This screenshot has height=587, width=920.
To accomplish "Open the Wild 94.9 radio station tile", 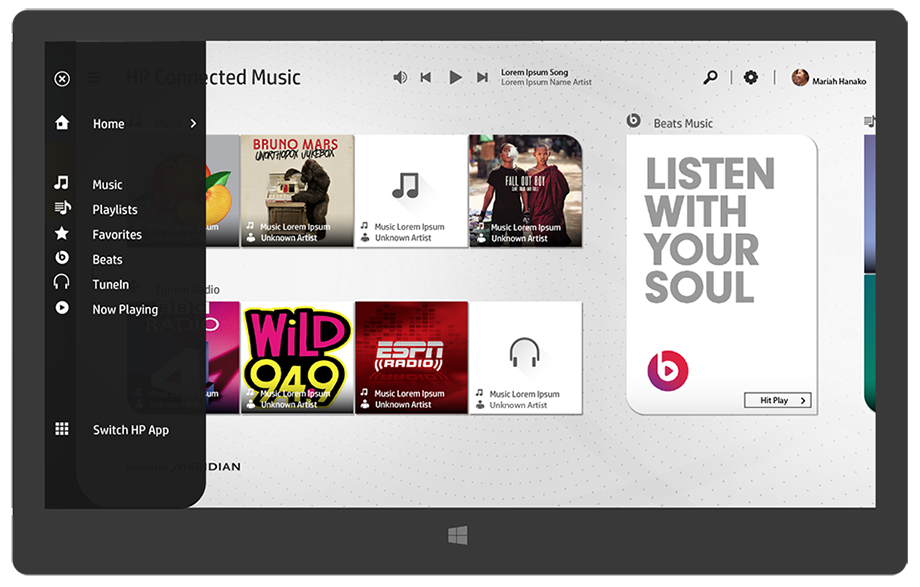I will (297, 357).
